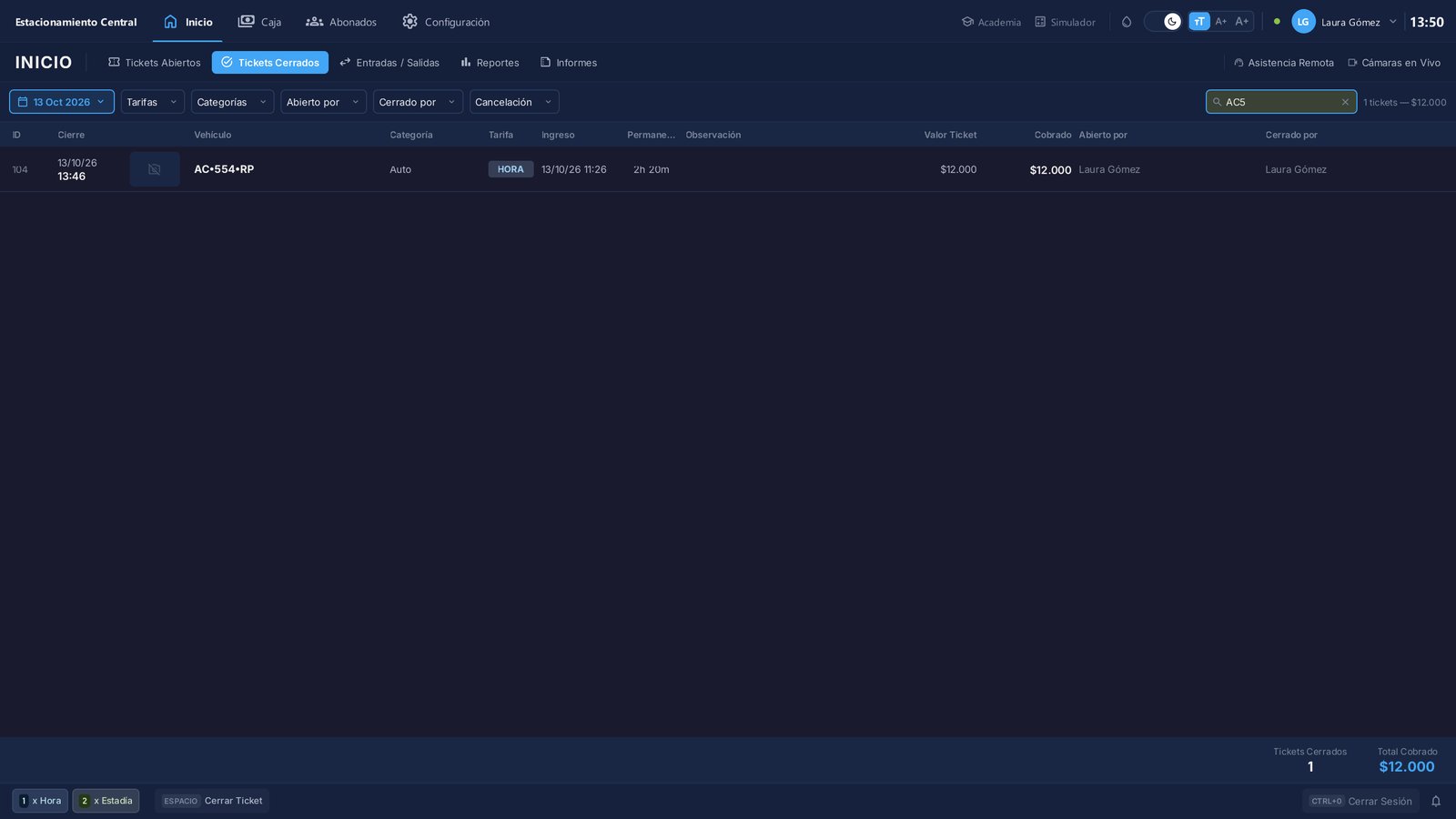The image size is (1456, 819).
Task: Expand Laura Gómez user menu chevron
Action: click(x=1392, y=22)
